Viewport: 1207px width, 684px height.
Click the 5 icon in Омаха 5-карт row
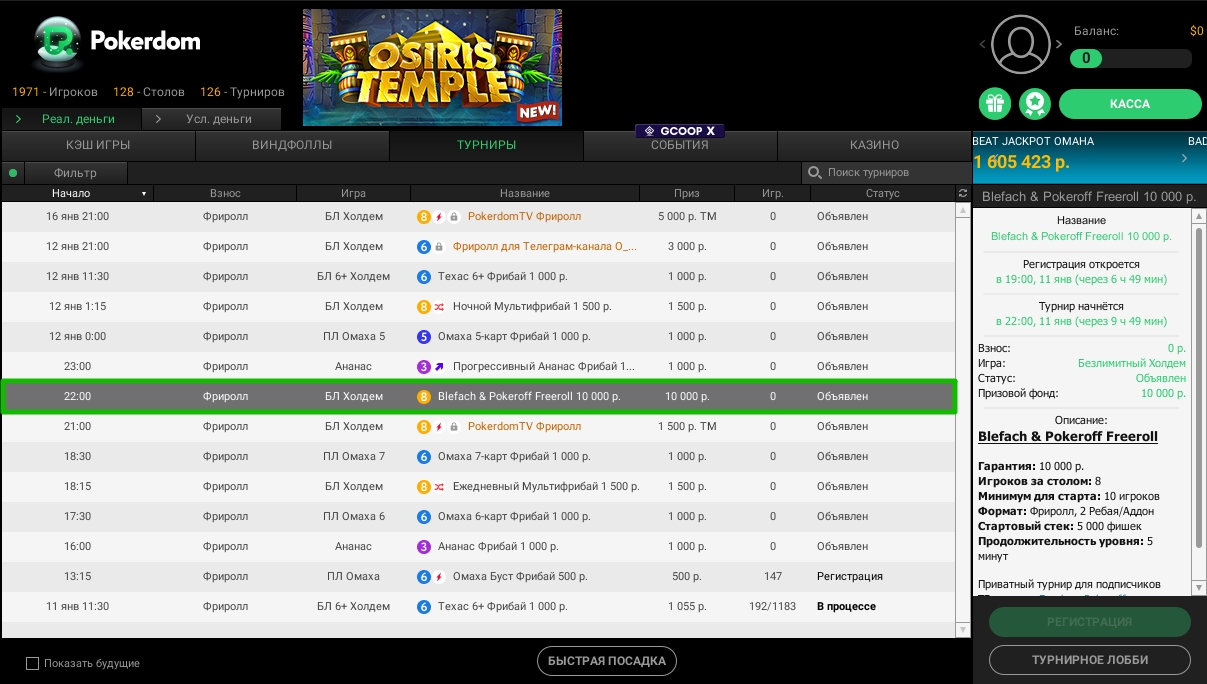(424, 336)
